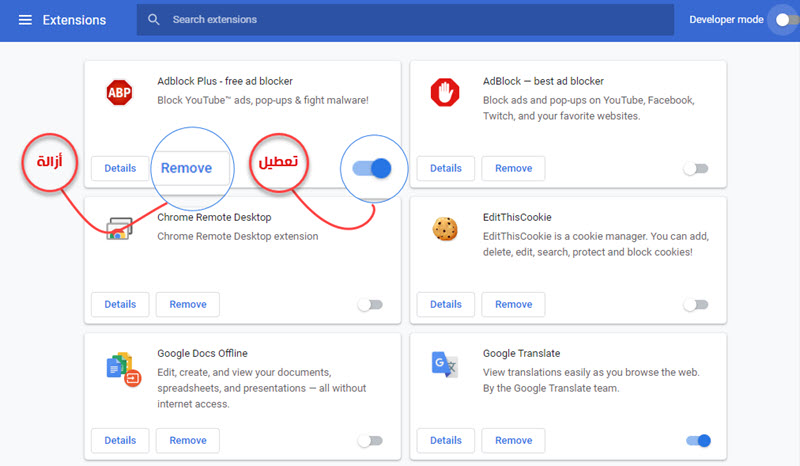The width and height of the screenshot is (800, 466).
Task: Toggle Developer mode switch
Action: pos(787,19)
